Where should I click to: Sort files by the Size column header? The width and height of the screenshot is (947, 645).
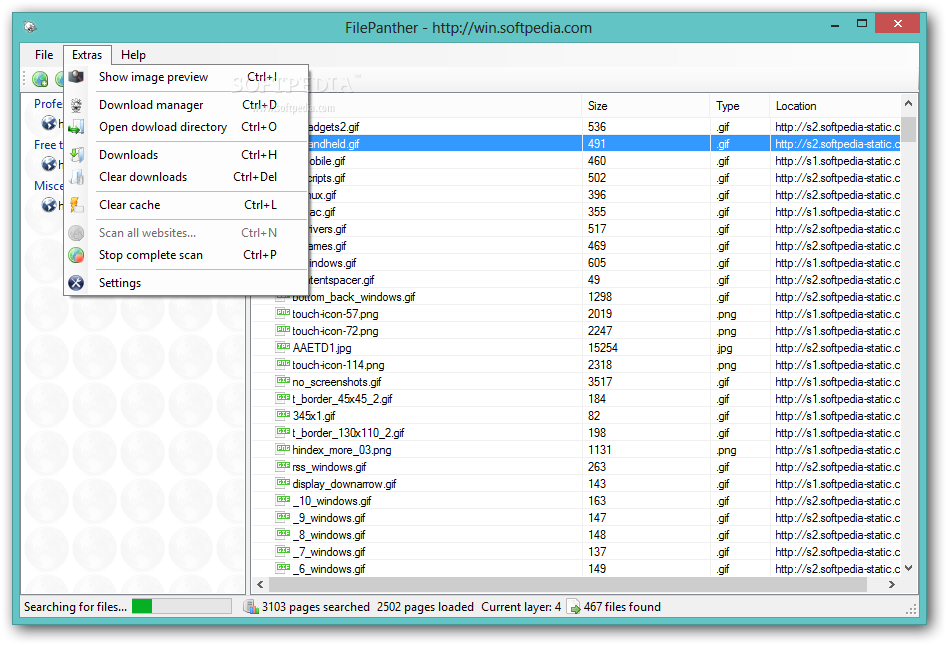644,106
